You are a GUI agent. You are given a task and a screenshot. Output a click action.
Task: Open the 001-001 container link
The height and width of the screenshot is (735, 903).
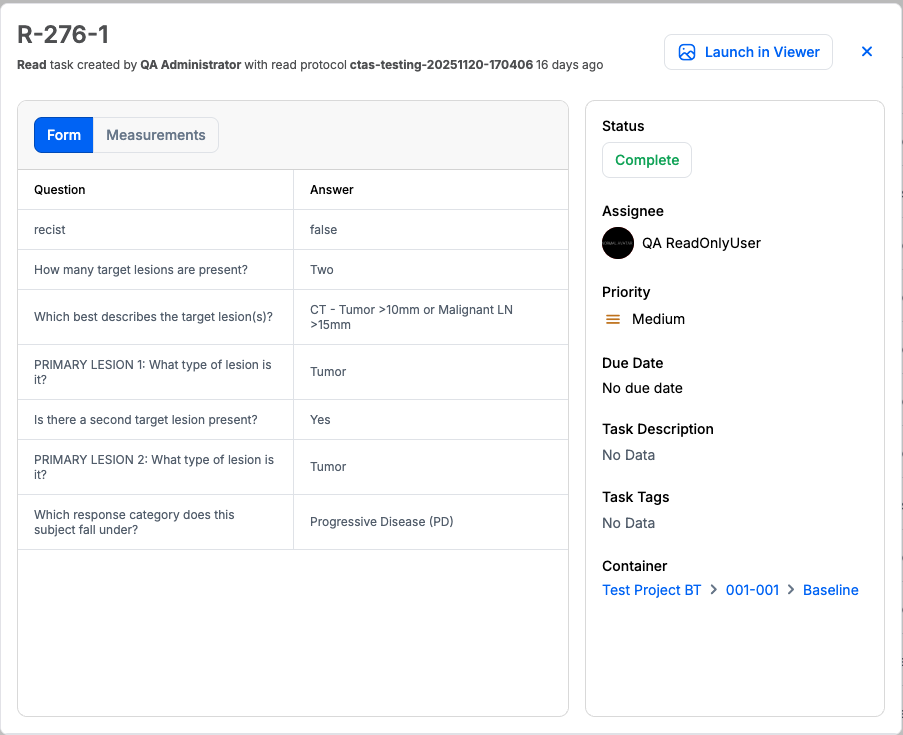pos(752,590)
